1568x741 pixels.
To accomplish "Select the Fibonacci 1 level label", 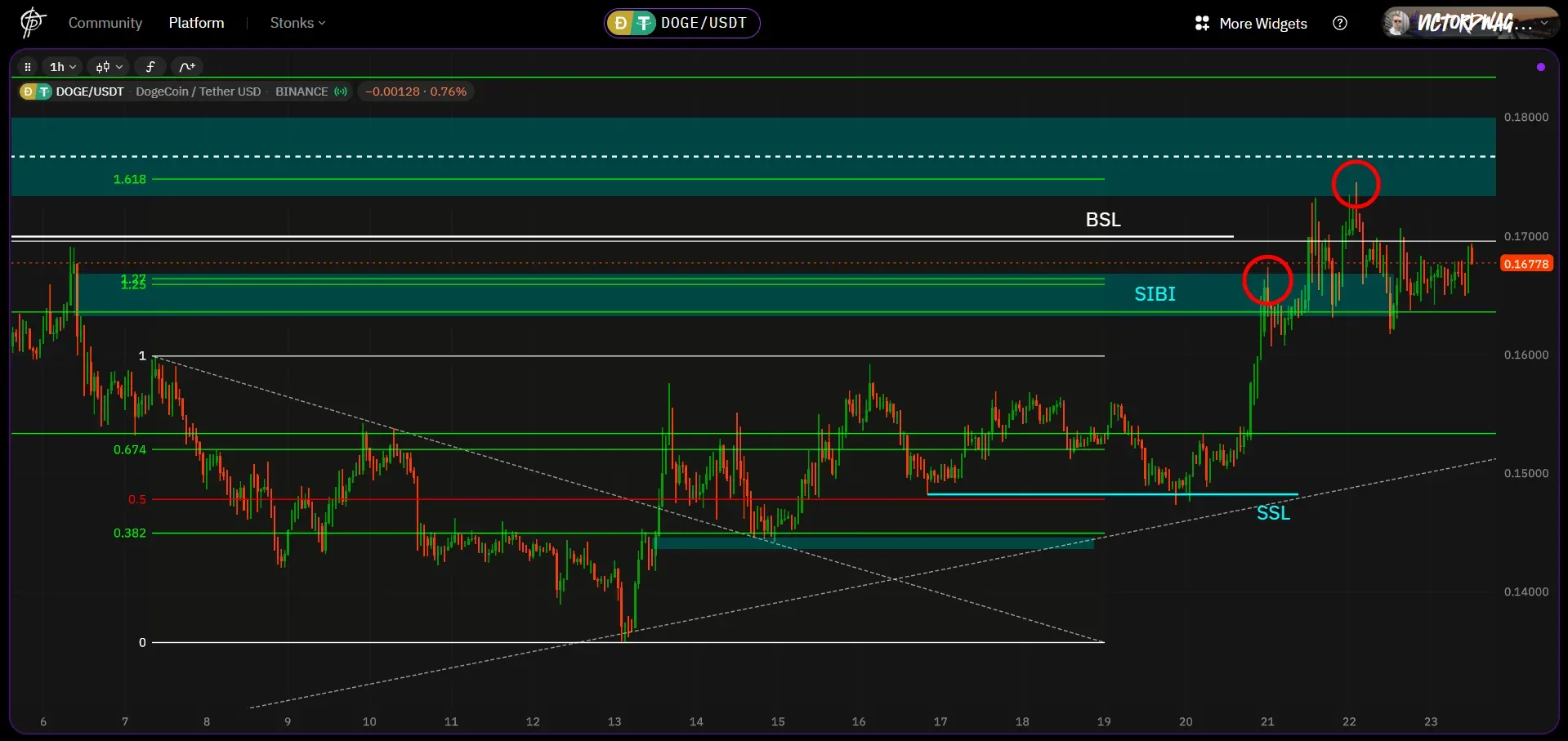I will (142, 355).
